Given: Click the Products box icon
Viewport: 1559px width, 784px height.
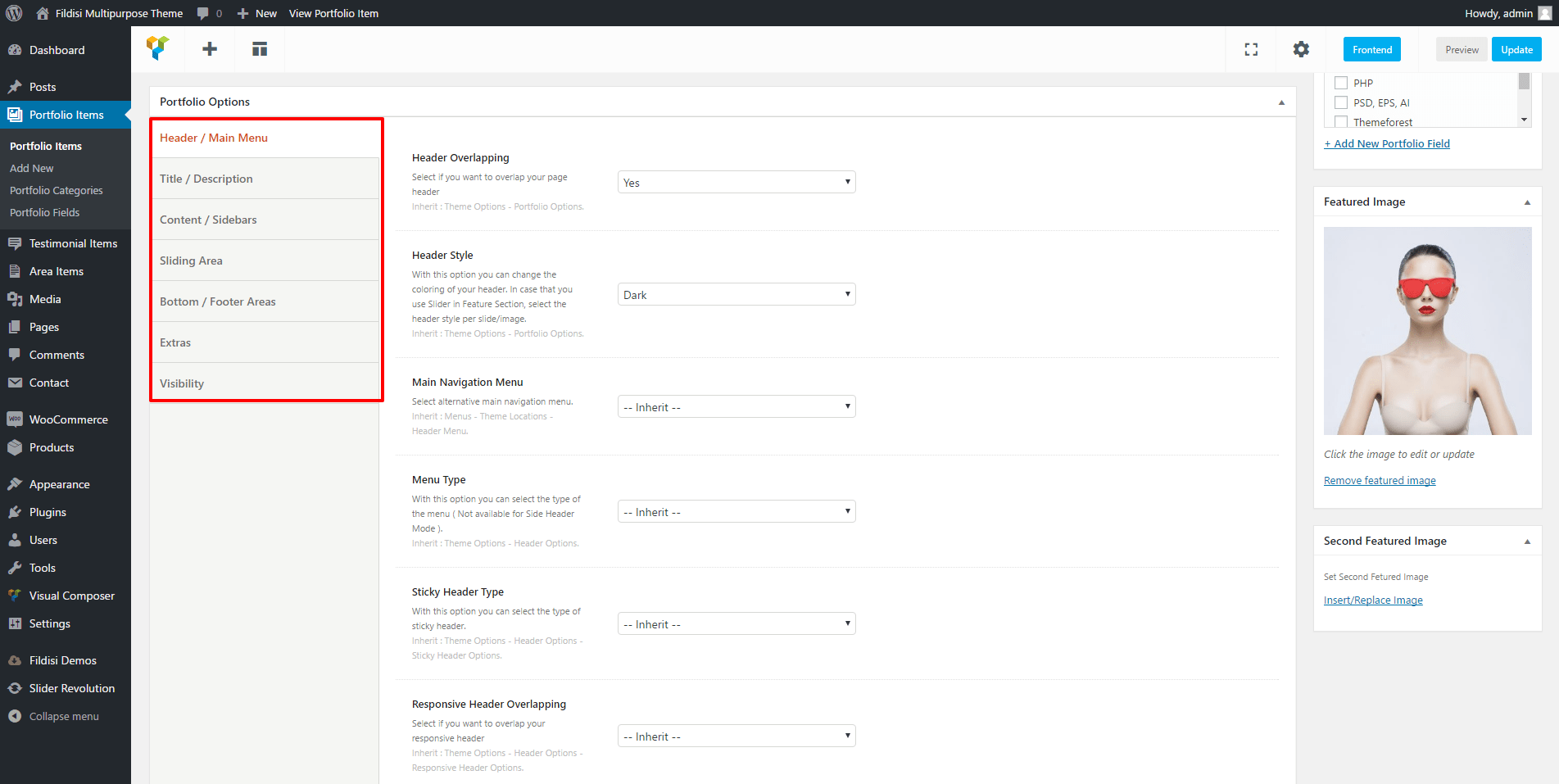Looking at the screenshot, I should pyautogui.click(x=15, y=447).
